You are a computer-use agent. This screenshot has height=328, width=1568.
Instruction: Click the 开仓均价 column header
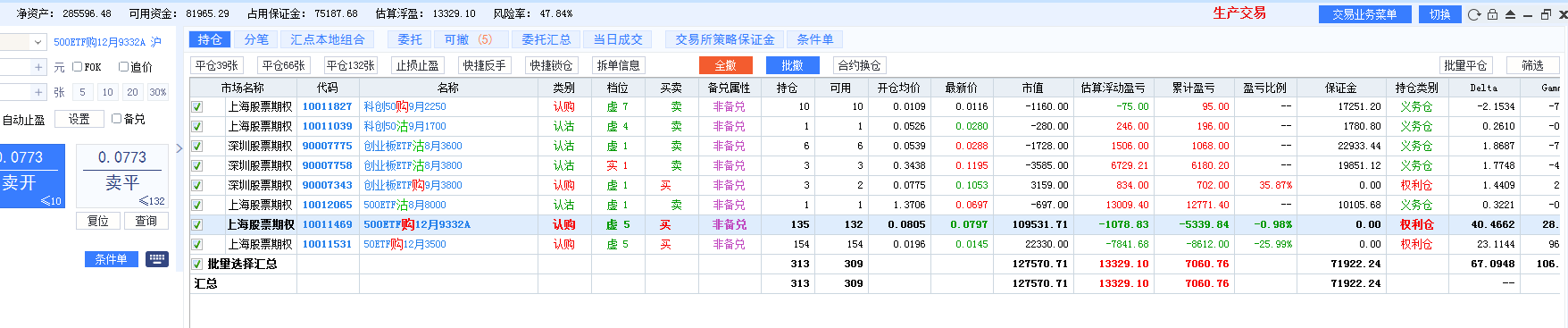click(x=898, y=88)
